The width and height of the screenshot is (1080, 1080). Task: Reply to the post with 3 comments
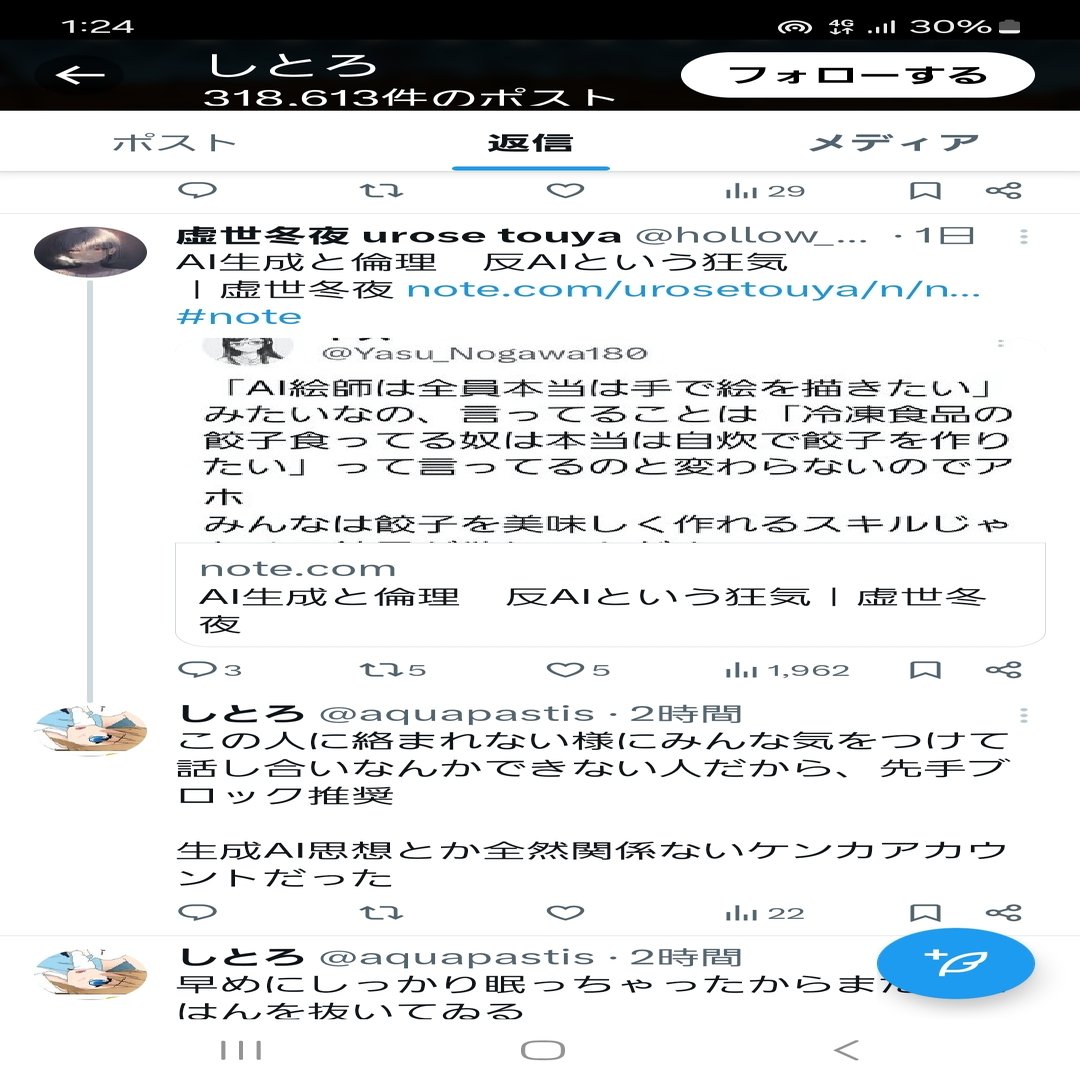198,669
